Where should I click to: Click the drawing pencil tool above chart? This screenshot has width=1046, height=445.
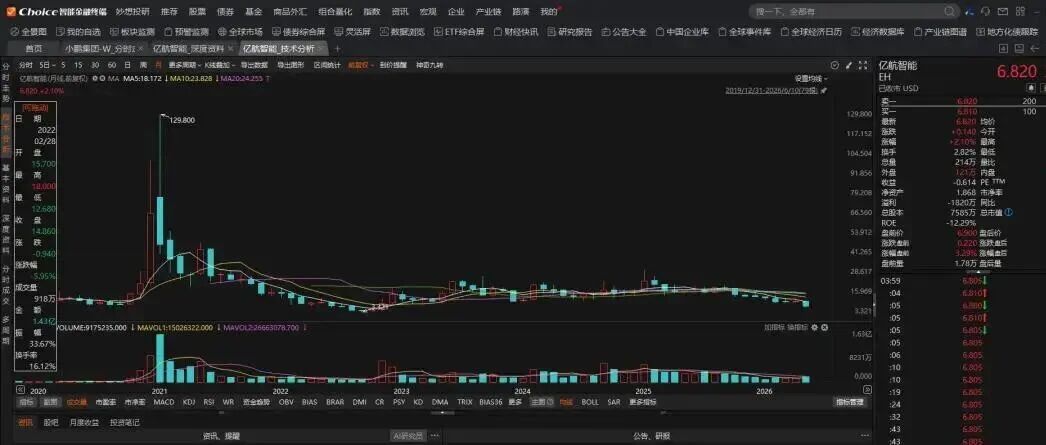click(x=849, y=65)
